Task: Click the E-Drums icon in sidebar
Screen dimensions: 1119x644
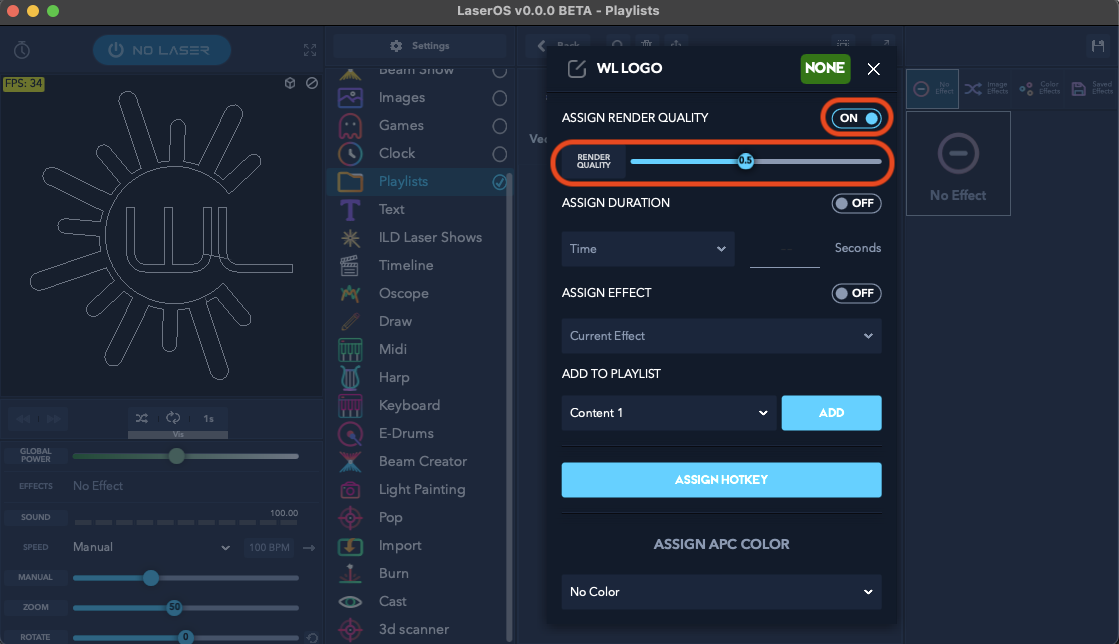Action: pos(350,434)
